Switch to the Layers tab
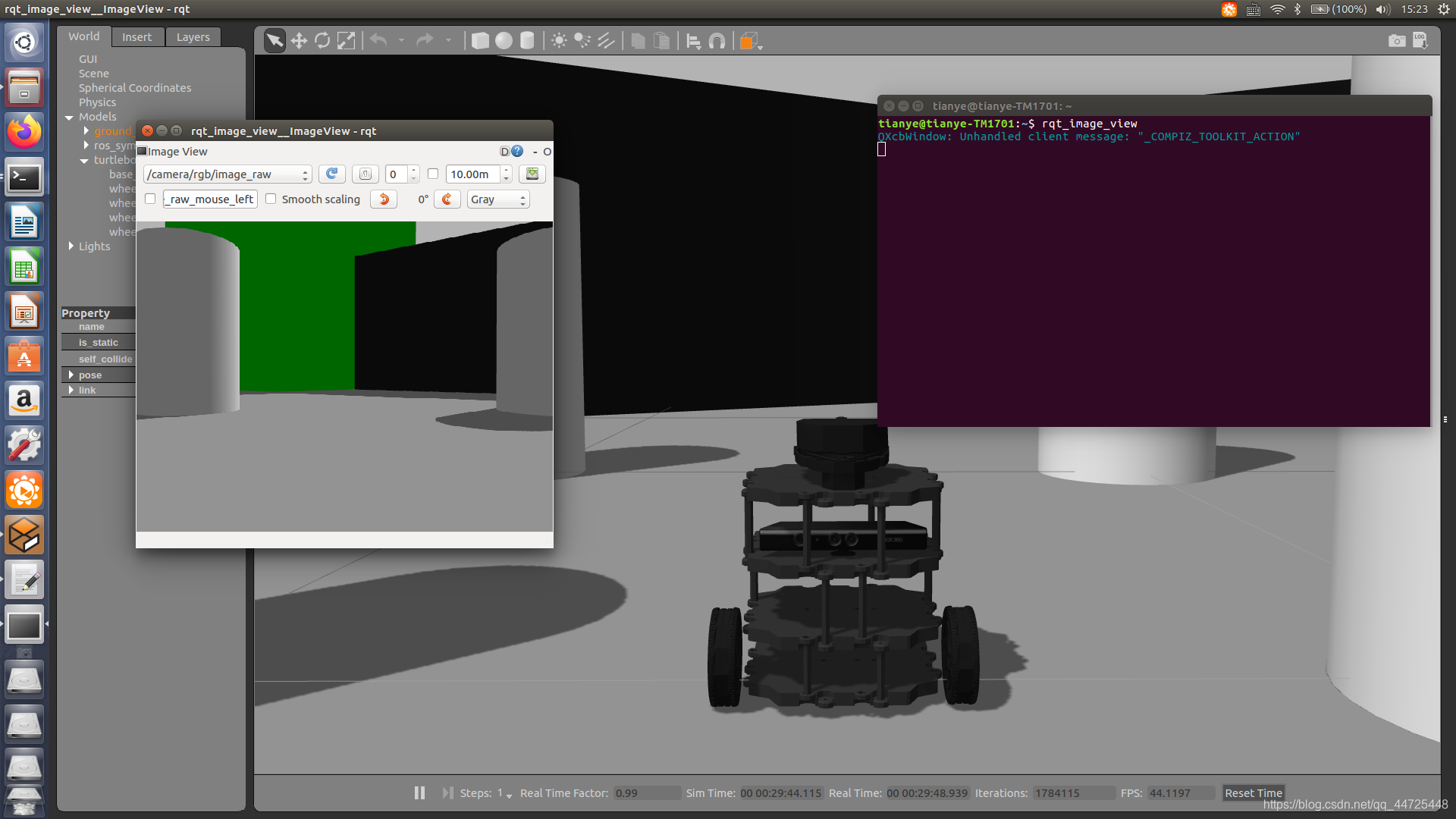This screenshot has width=1456, height=819. click(x=193, y=37)
